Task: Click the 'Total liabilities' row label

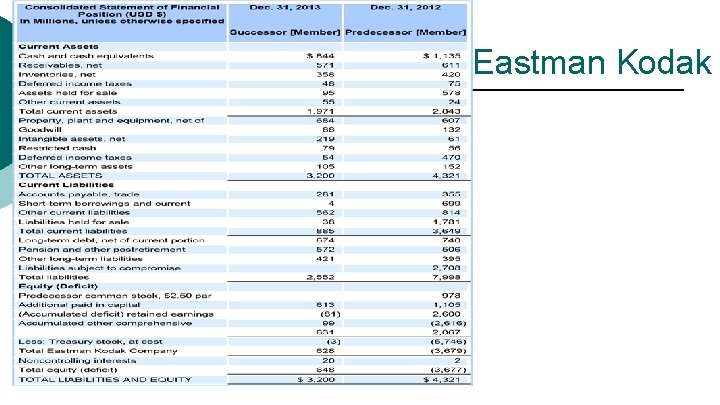Action: tap(54, 277)
